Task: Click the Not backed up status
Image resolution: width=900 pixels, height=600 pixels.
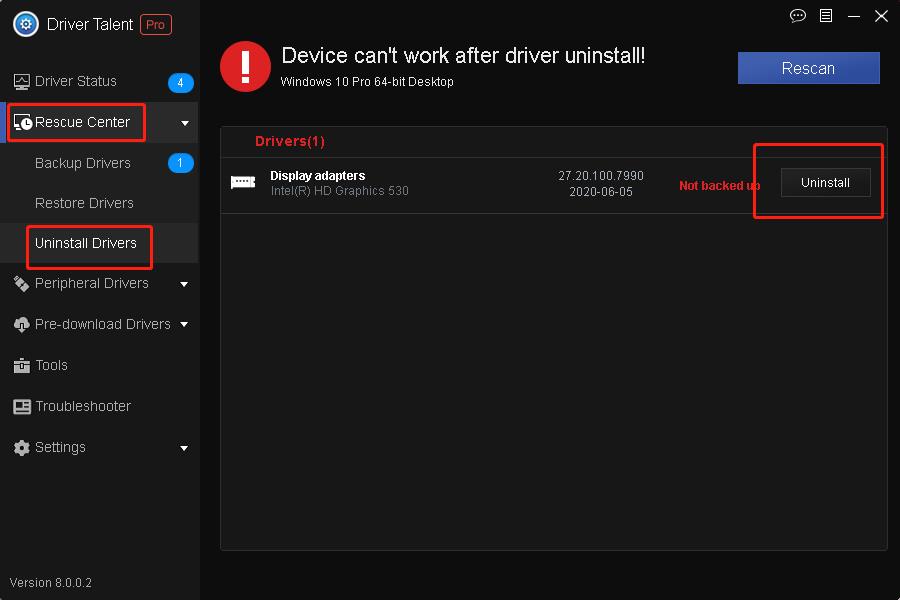Action: [x=720, y=185]
